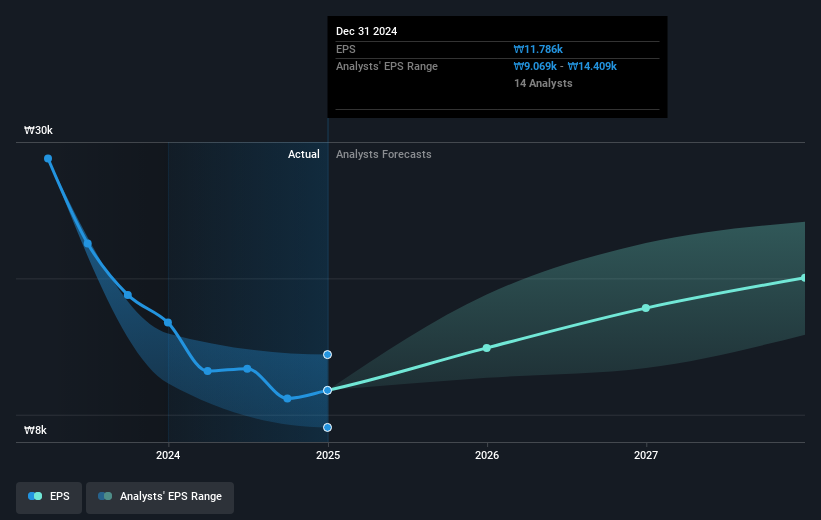821x520 pixels.
Task: Toggle the EPS legend button
Action: coord(49,497)
